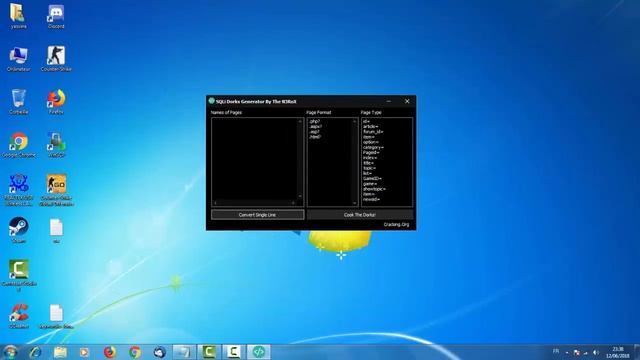Viewport: 640px width, 360px height.
Task: Open the Cracking.Org link in generator
Action: point(396,224)
